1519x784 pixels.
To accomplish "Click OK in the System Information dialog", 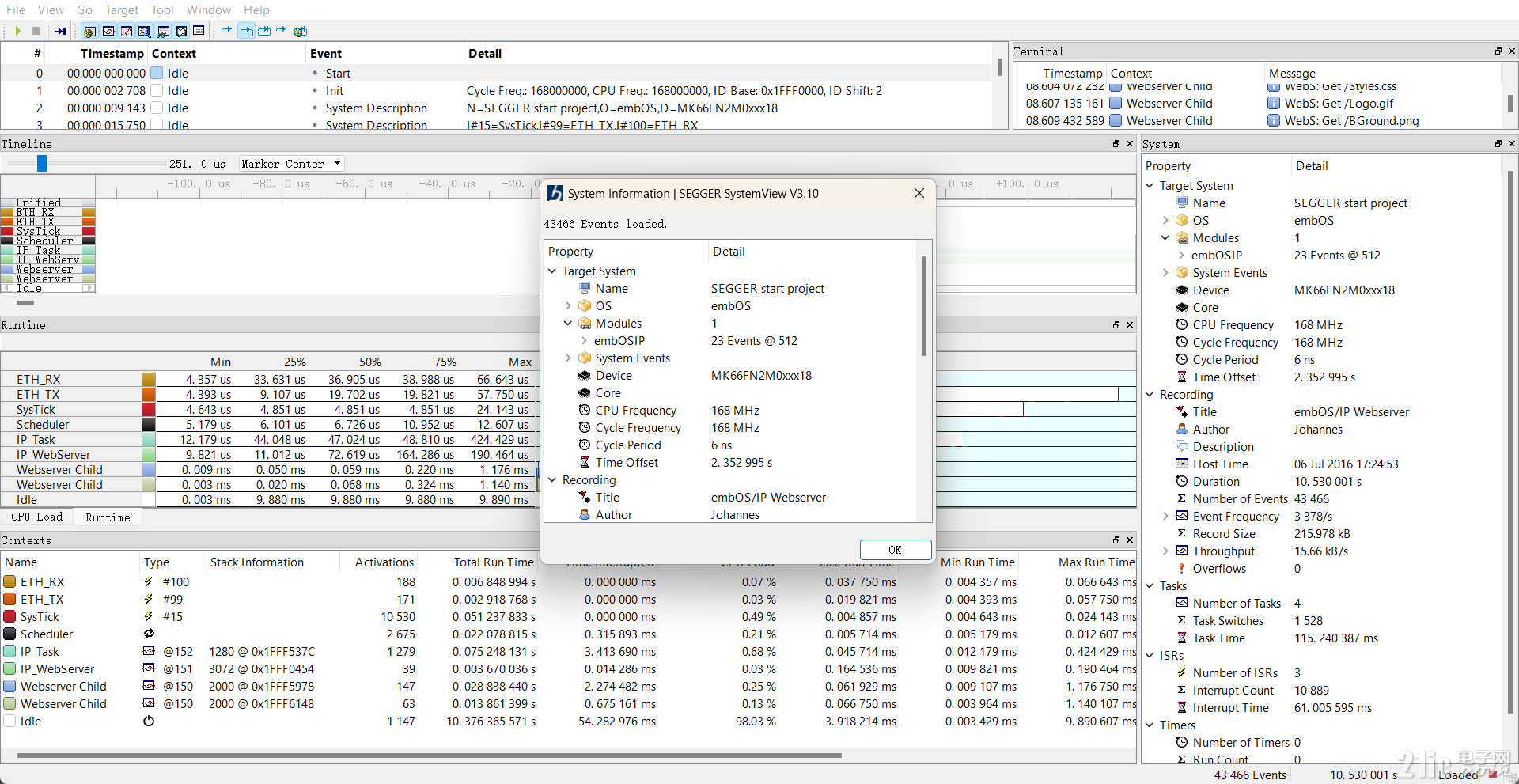I will click(895, 549).
